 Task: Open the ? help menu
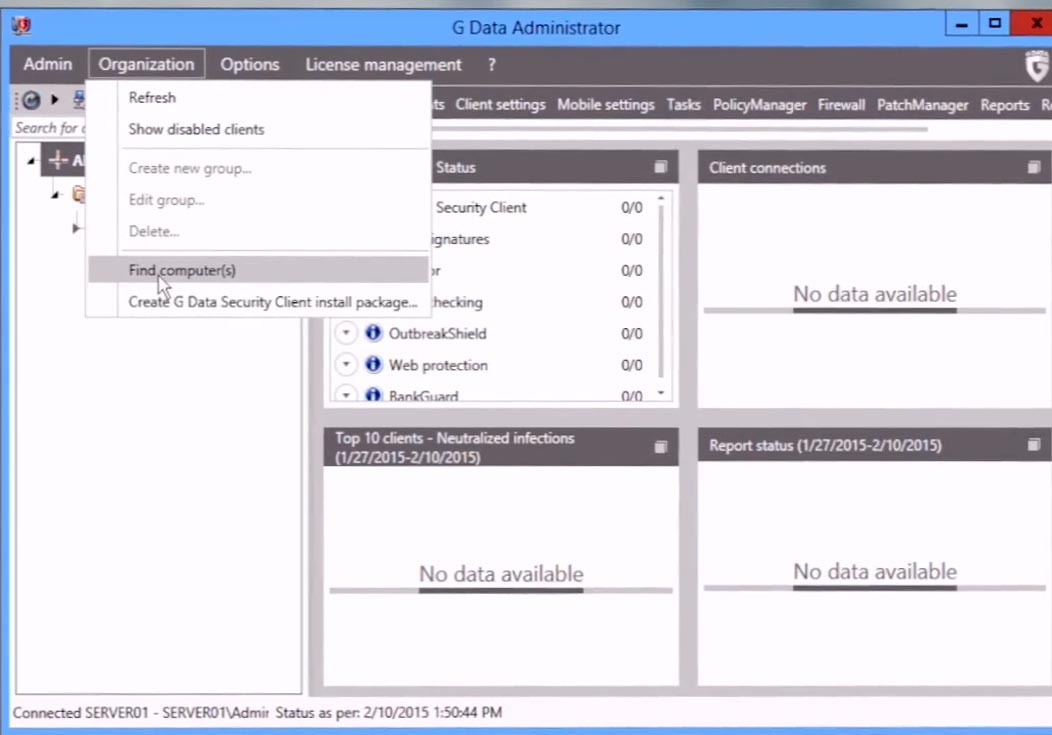click(492, 64)
